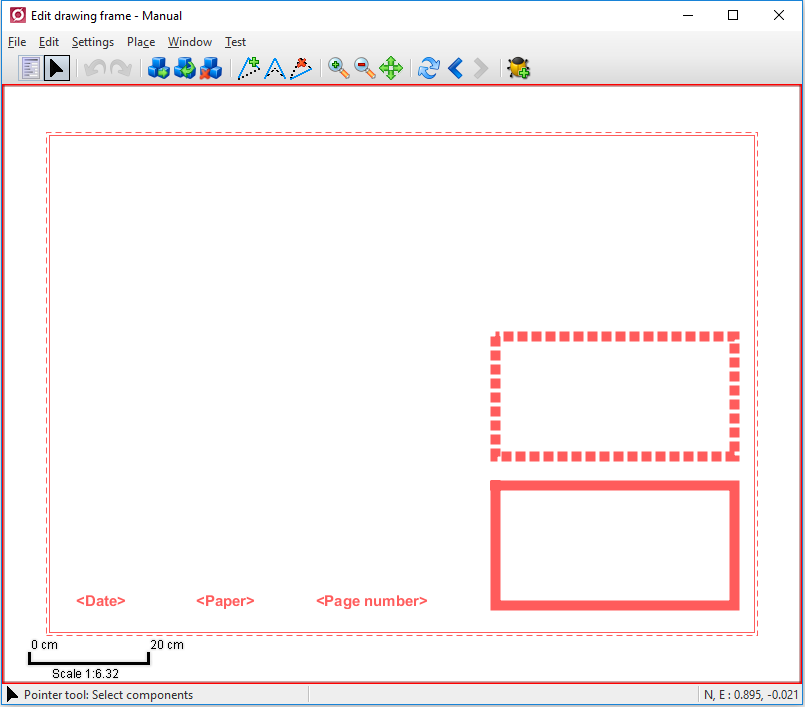Click the N, E coordinates in status bar
The image size is (805, 707).
[751, 695]
